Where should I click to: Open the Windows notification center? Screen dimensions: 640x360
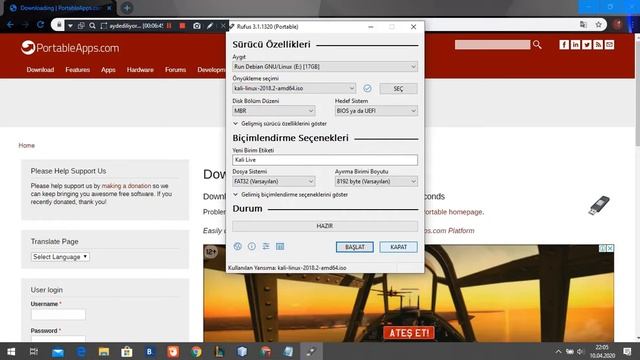(627, 351)
